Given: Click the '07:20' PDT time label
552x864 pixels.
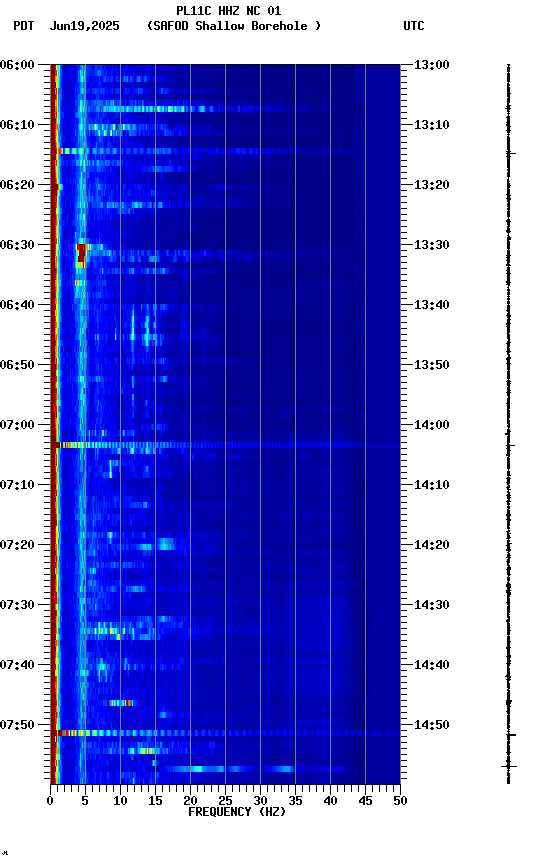Looking at the screenshot, I should (x=17, y=545).
